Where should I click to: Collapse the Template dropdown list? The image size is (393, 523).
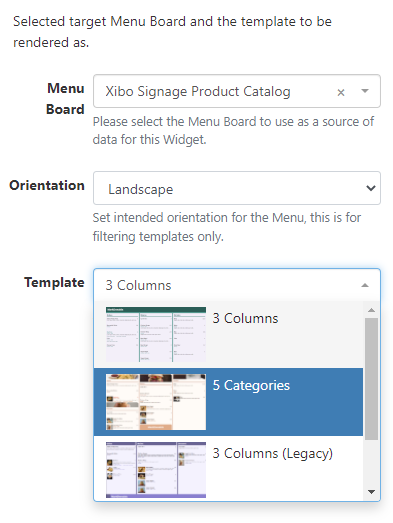(237, 285)
